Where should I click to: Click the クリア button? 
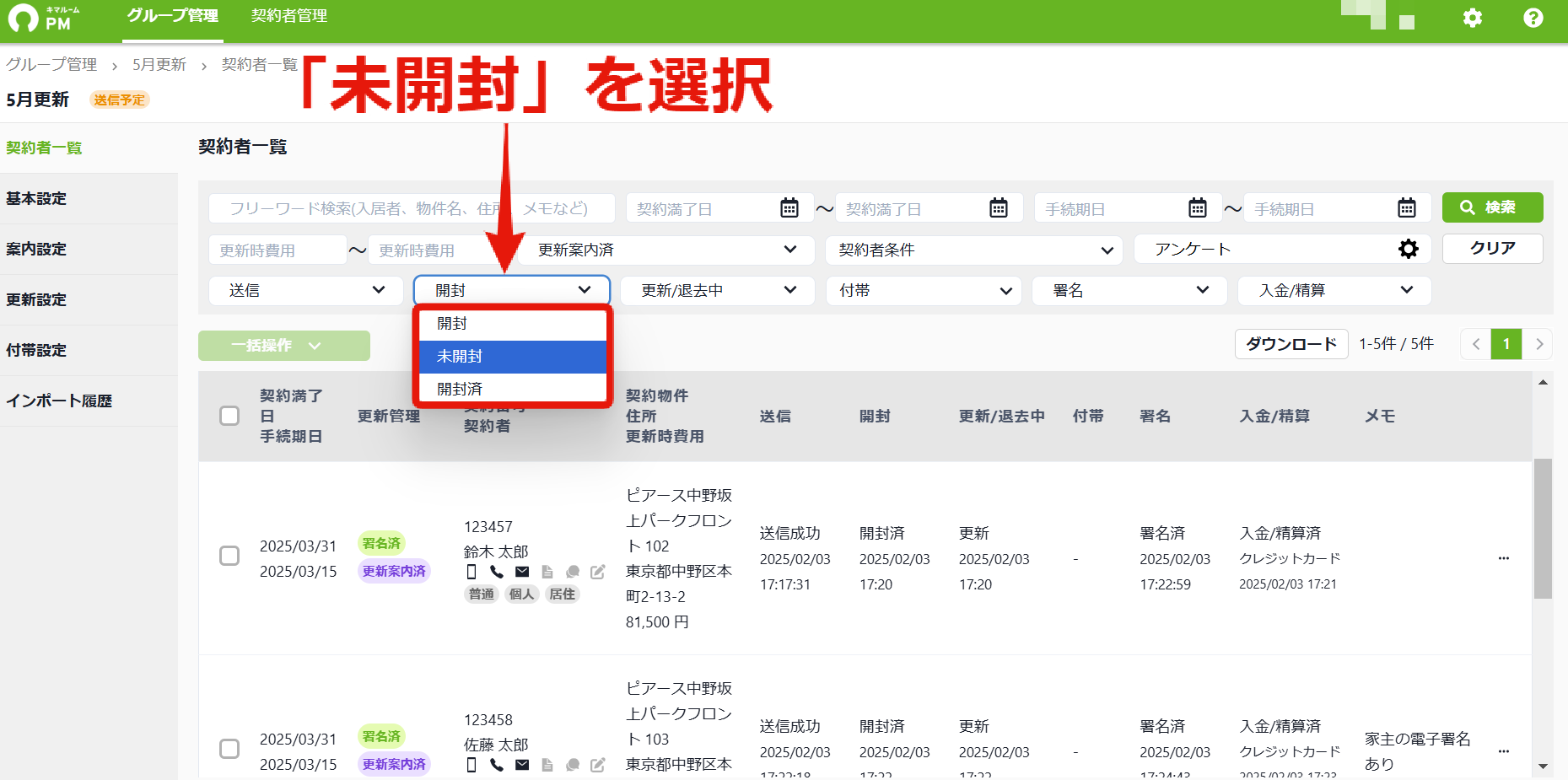1492,249
